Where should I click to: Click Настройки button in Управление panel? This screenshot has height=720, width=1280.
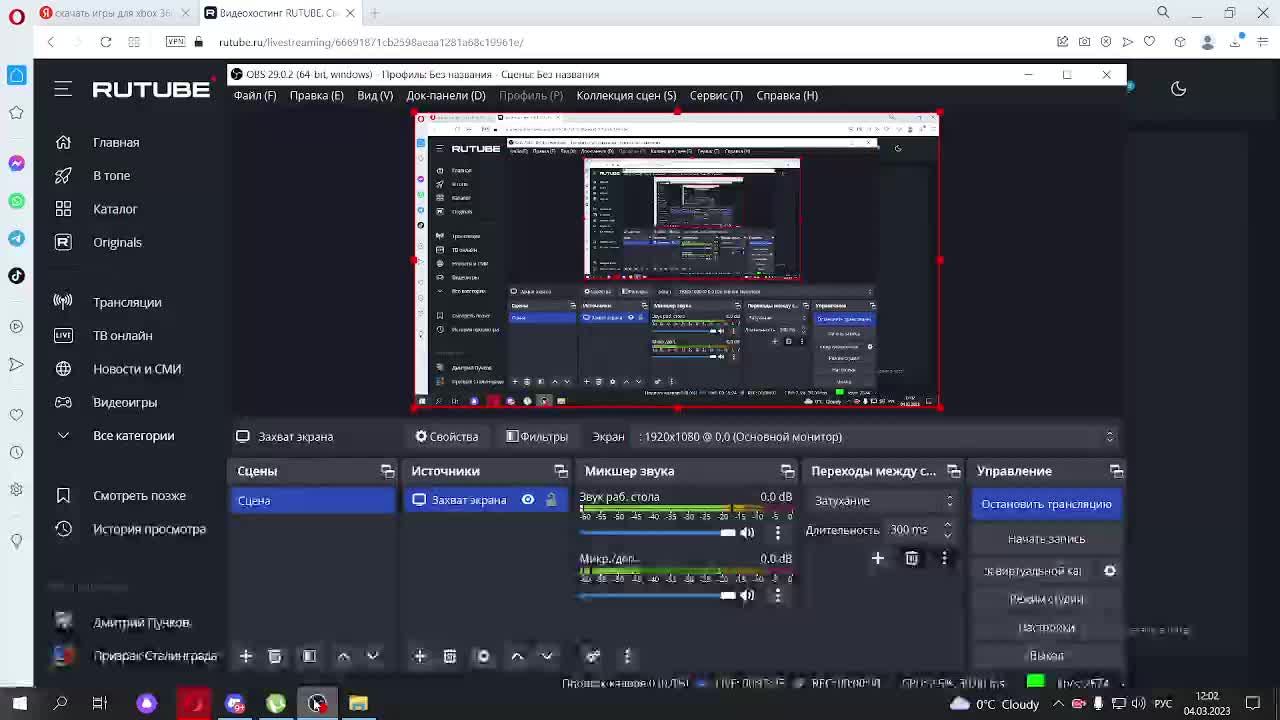(1046, 628)
